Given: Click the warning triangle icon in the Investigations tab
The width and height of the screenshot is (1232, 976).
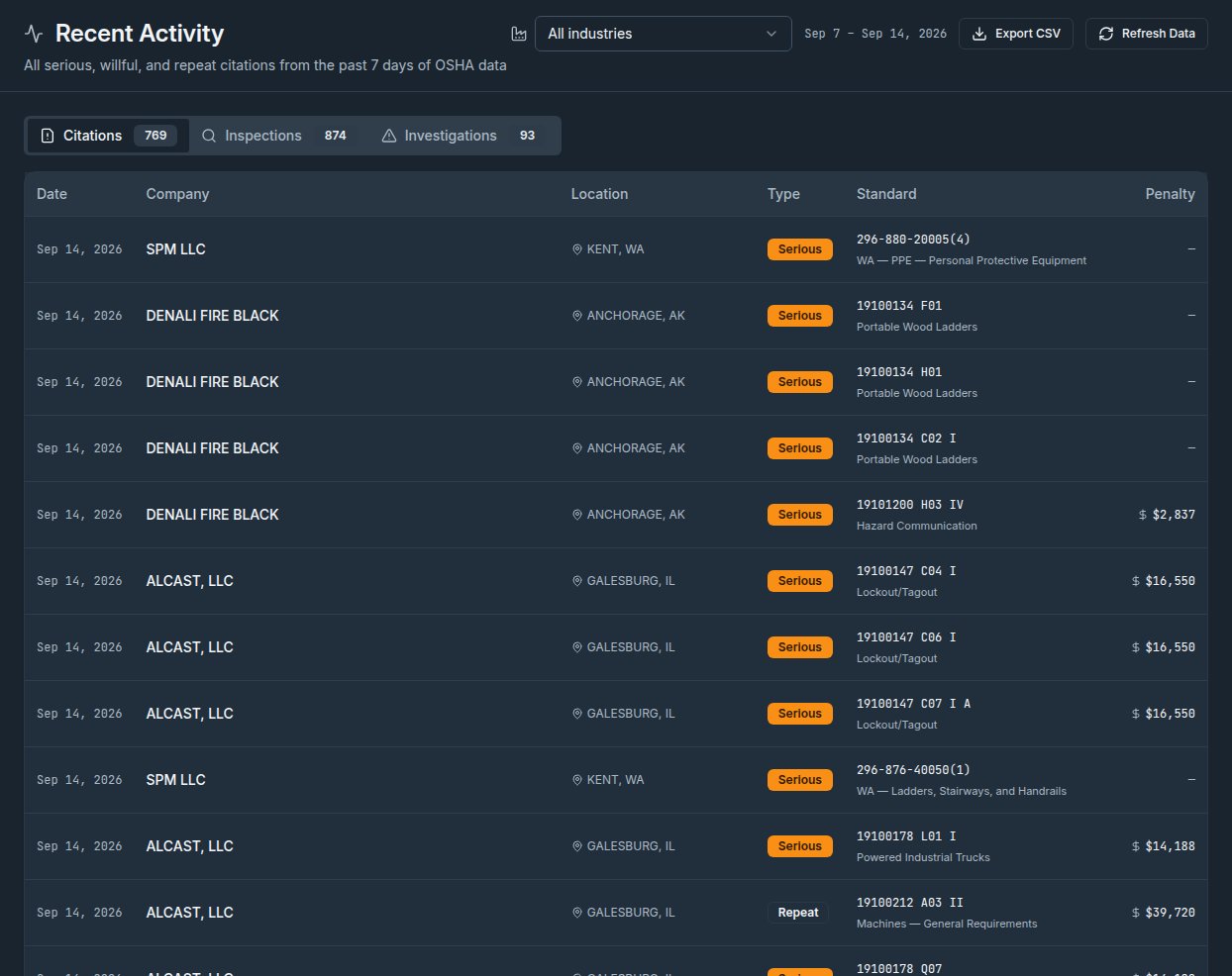Looking at the screenshot, I should pyautogui.click(x=389, y=136).
